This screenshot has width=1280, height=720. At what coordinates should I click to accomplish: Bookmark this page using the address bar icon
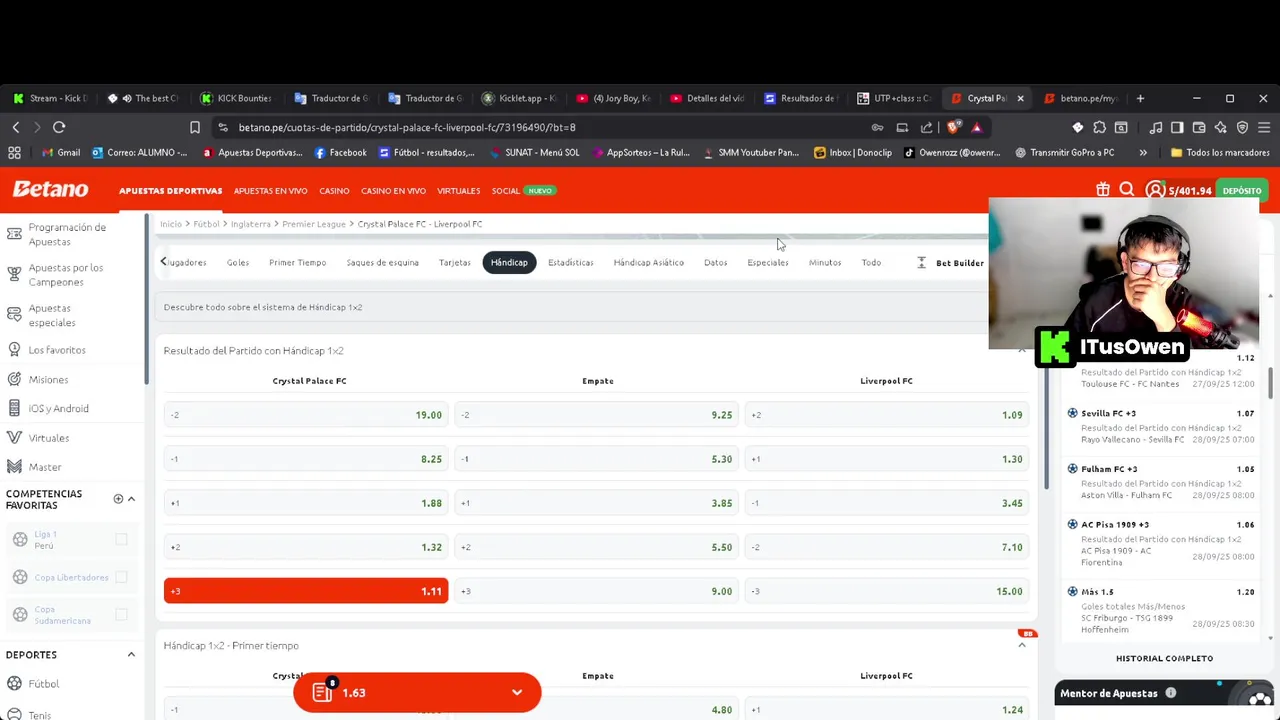tap(195, 127)
